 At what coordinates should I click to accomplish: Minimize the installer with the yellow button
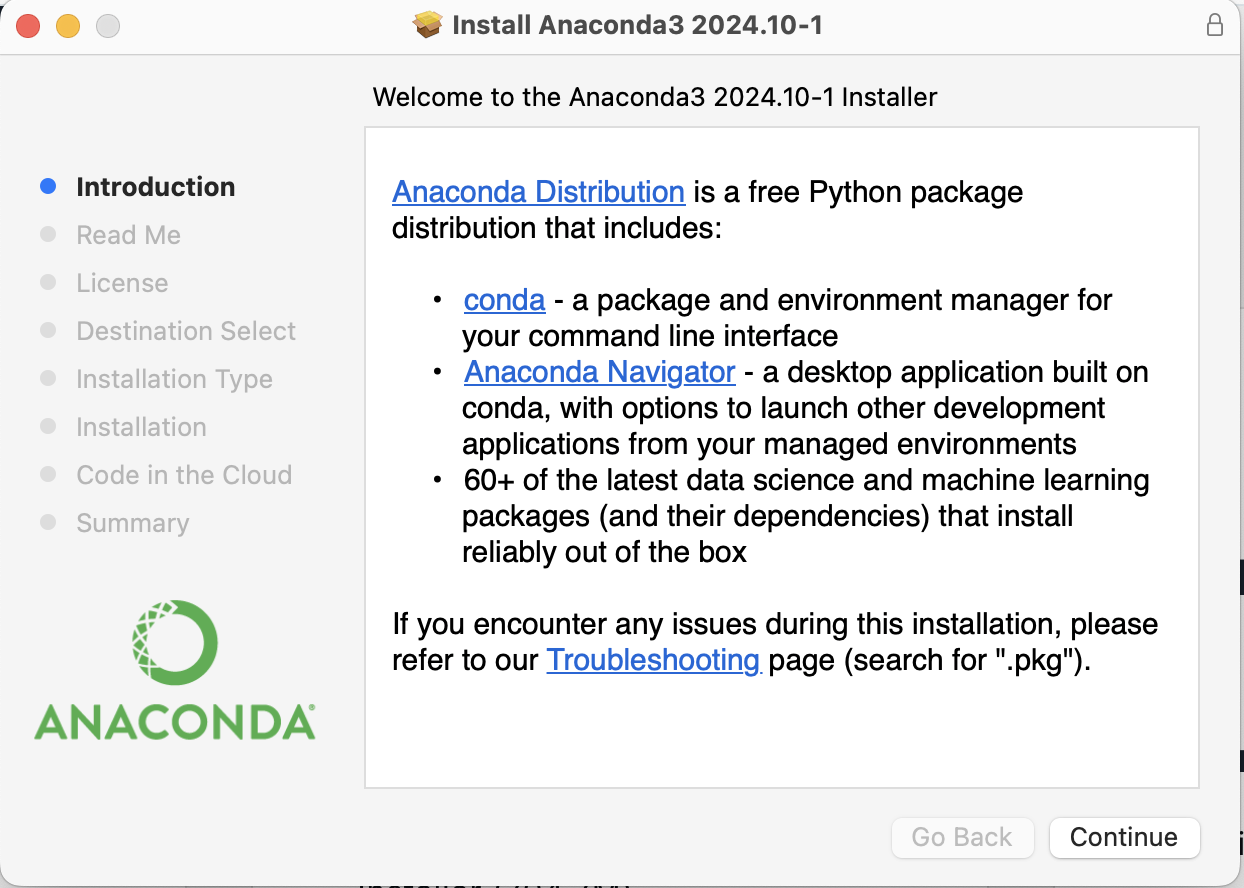(x=68, y=26)
